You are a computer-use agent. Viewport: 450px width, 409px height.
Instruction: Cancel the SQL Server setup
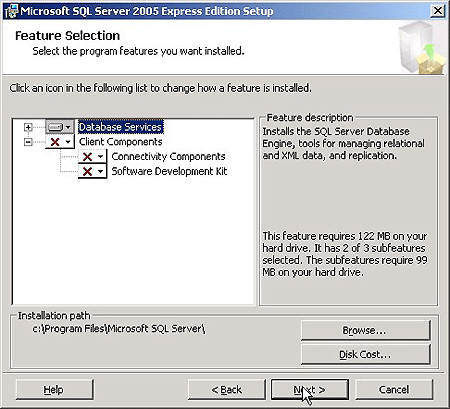[394, 389]
